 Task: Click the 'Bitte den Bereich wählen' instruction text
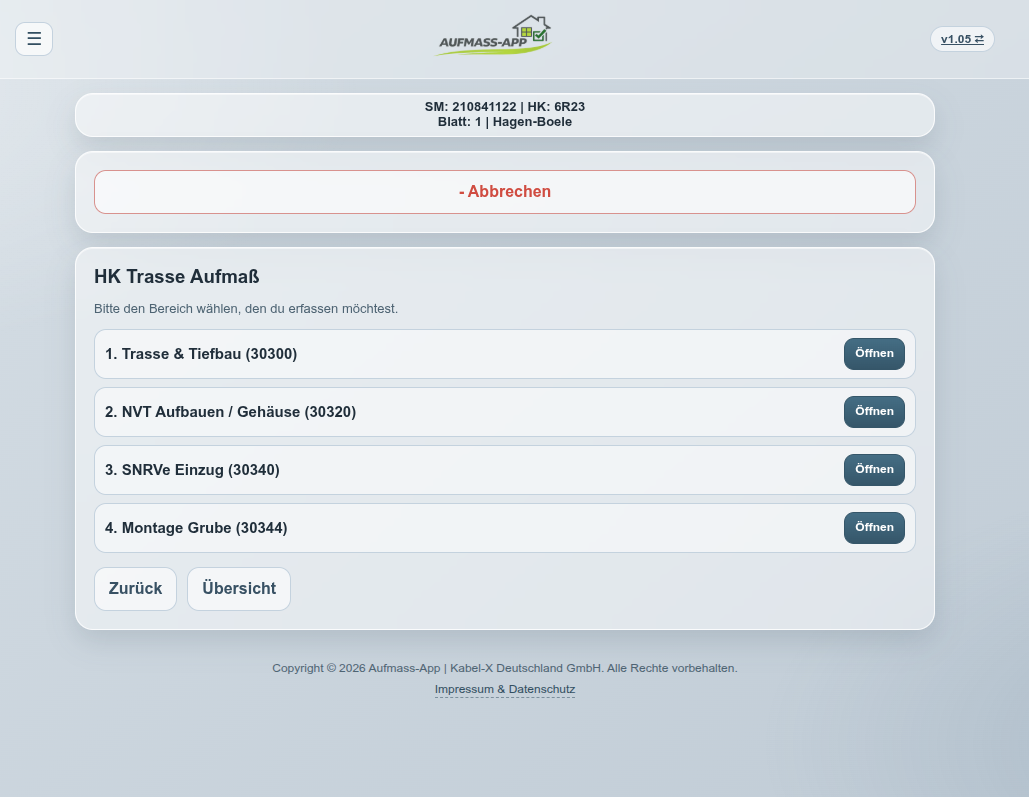click(x=245, y=309)
